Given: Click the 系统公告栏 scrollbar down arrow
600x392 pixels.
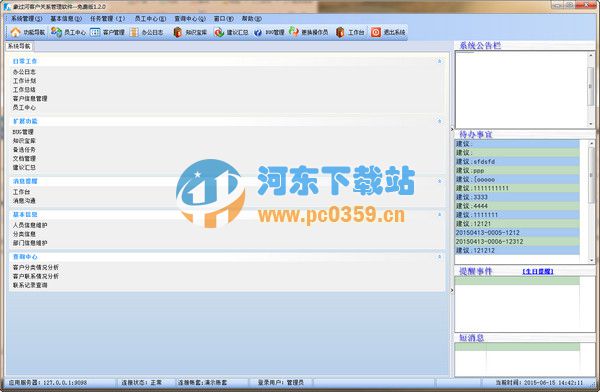Looking at the screenshot, I should click(x=591, y=124).
